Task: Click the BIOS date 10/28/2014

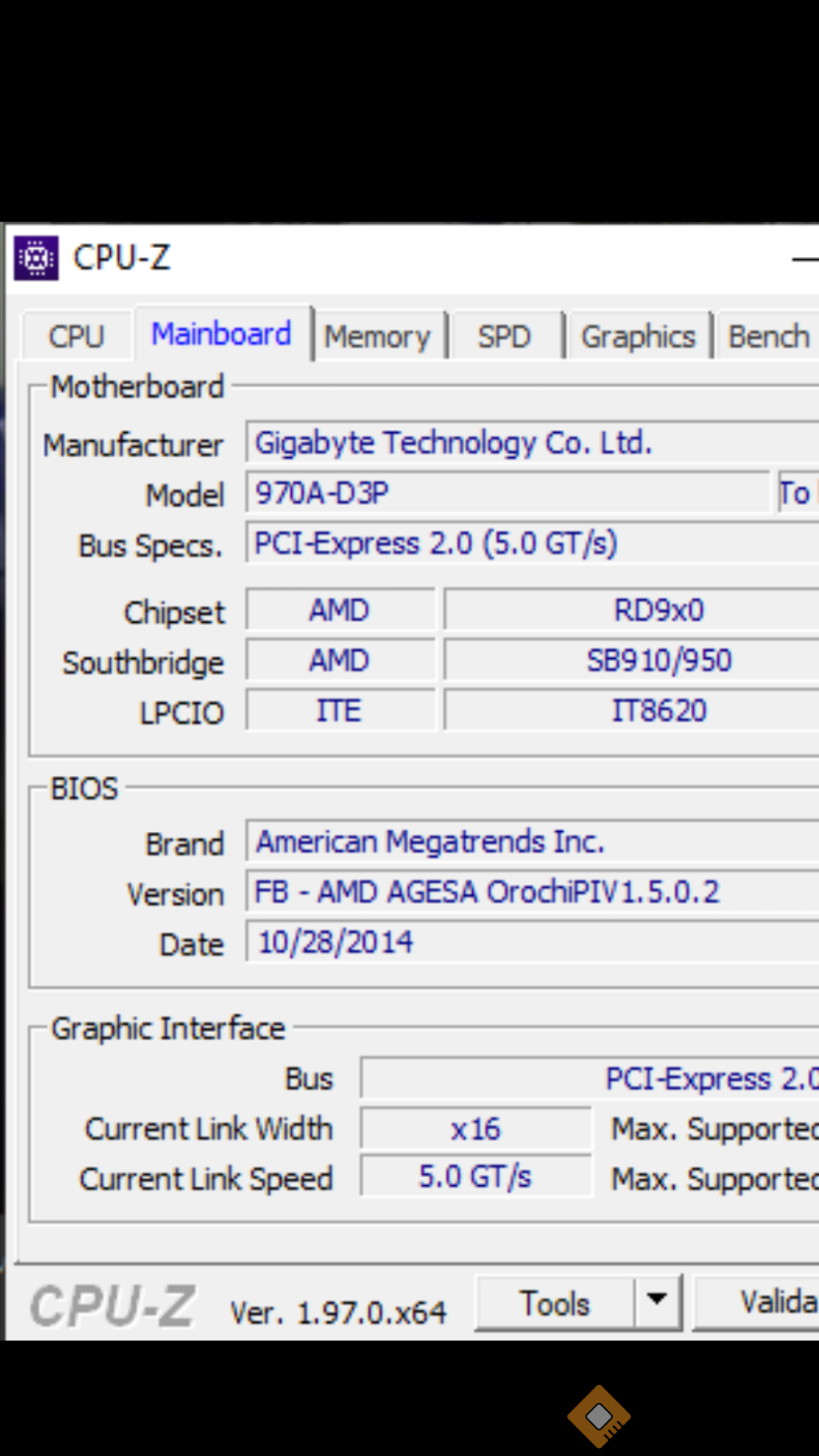Action: tap(532, 942)
